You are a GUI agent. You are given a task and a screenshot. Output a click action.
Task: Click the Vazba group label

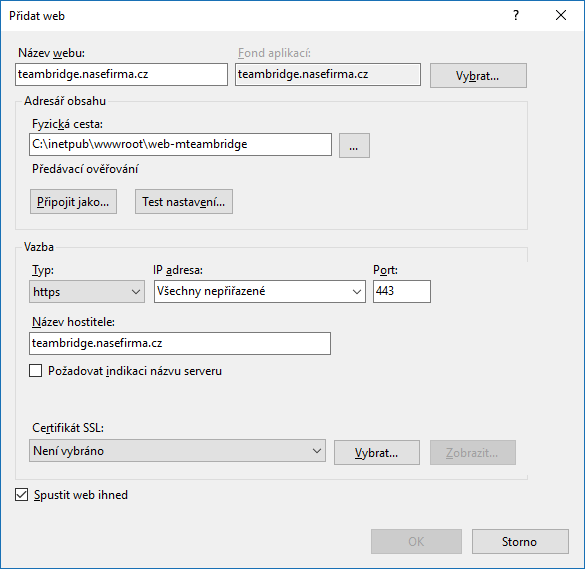pos(39,247)
